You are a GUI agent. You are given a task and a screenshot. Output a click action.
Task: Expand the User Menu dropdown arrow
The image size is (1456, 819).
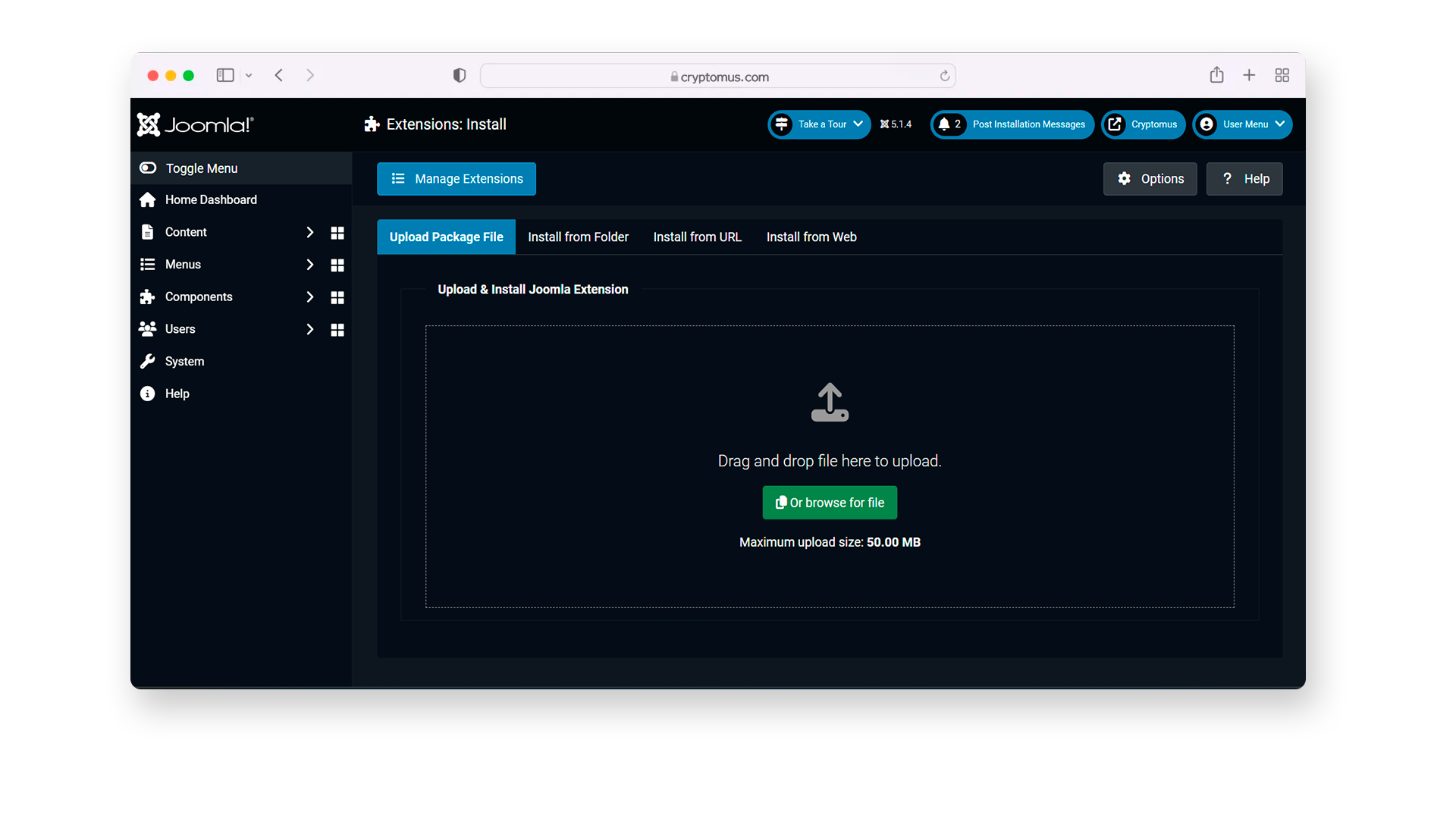[1279, 124]
